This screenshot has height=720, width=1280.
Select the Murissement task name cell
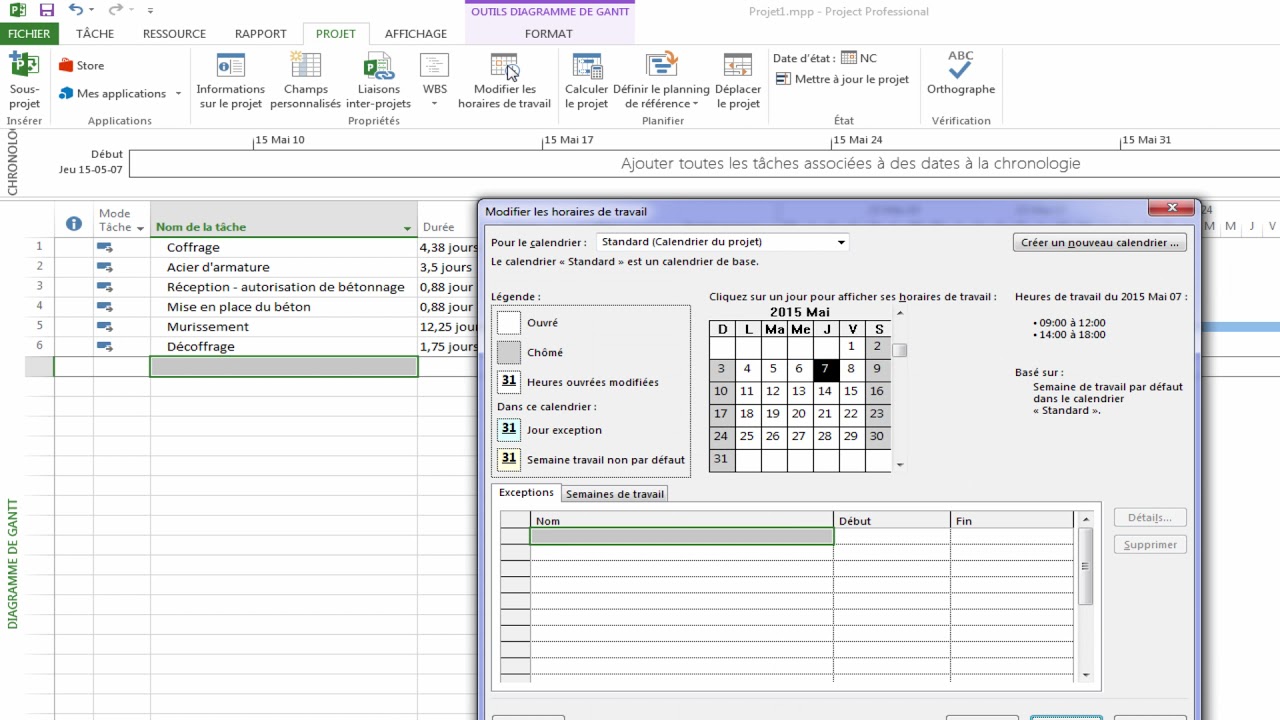[284, 327]
